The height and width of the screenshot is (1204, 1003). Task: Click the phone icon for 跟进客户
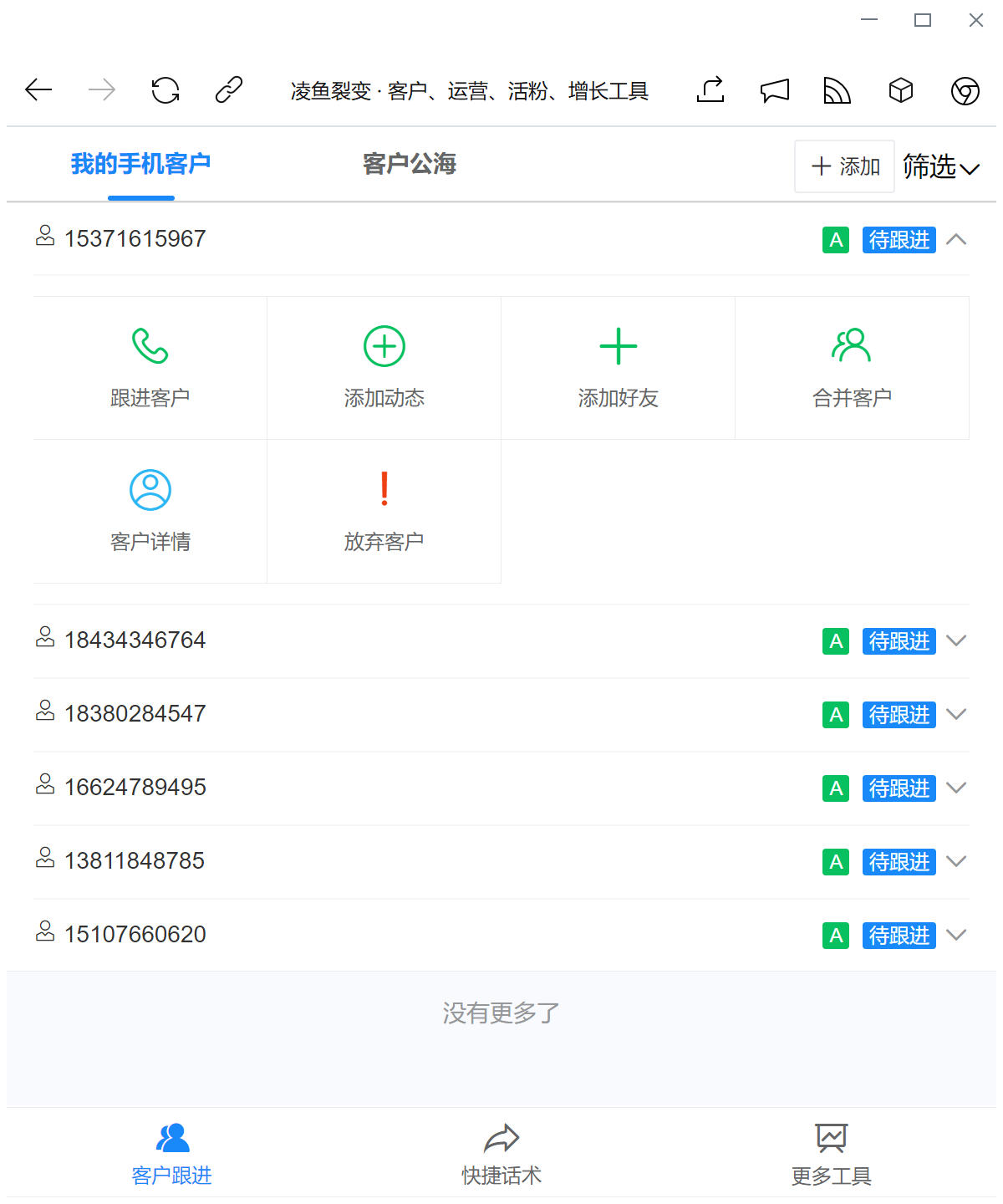[x=150, y=346]
